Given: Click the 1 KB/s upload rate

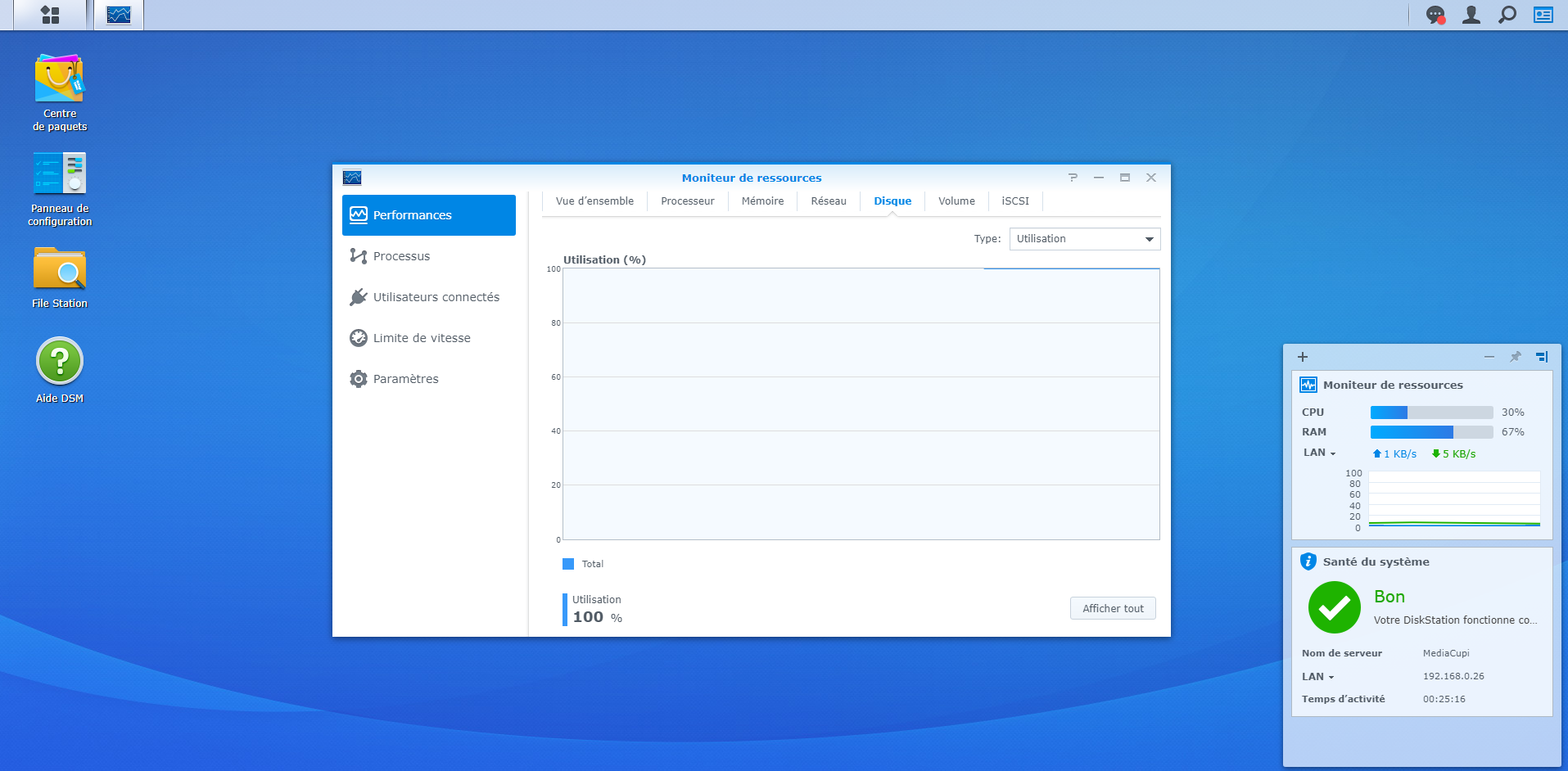Looking at the screenshot, I should [x=1395, y=454].
